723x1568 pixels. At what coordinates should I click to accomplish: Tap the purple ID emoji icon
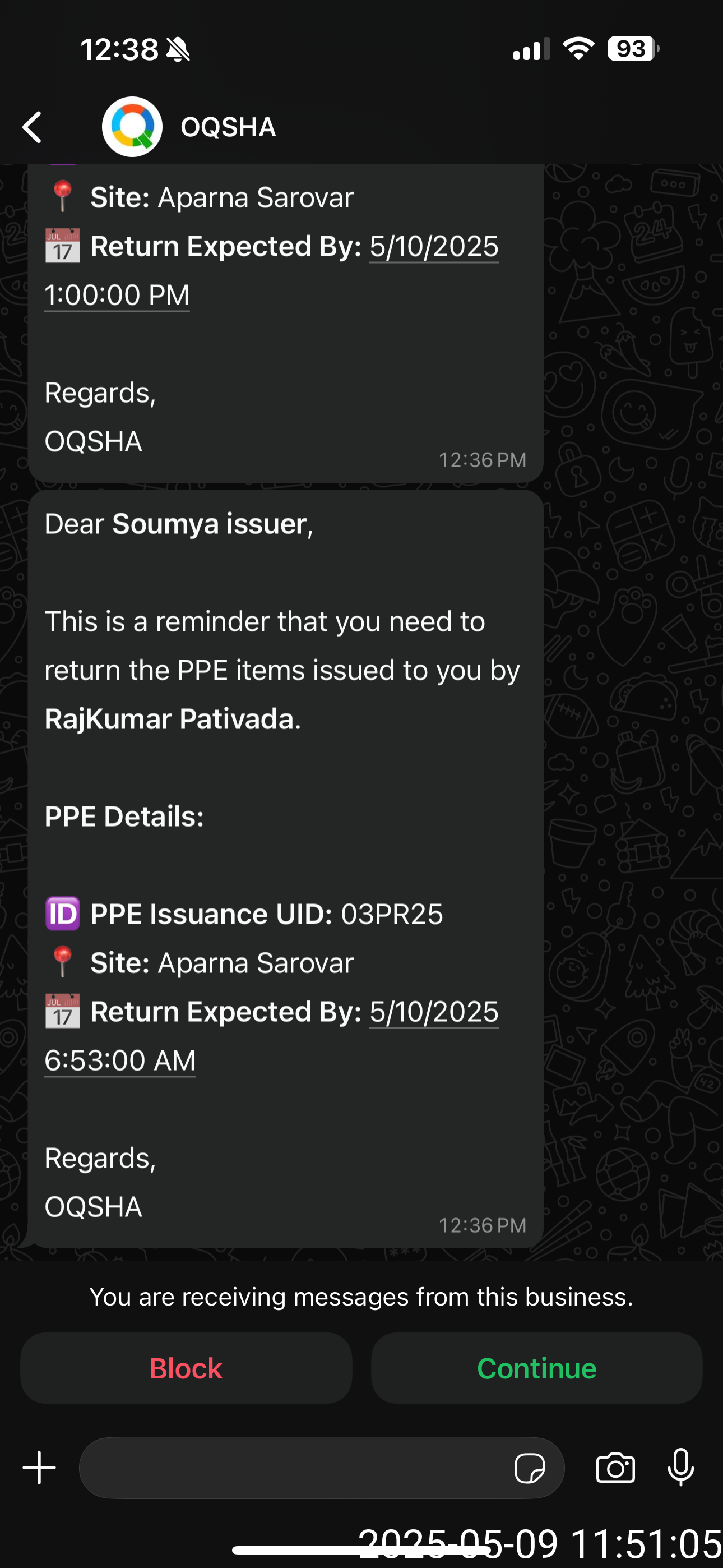(x=63, y=914)
